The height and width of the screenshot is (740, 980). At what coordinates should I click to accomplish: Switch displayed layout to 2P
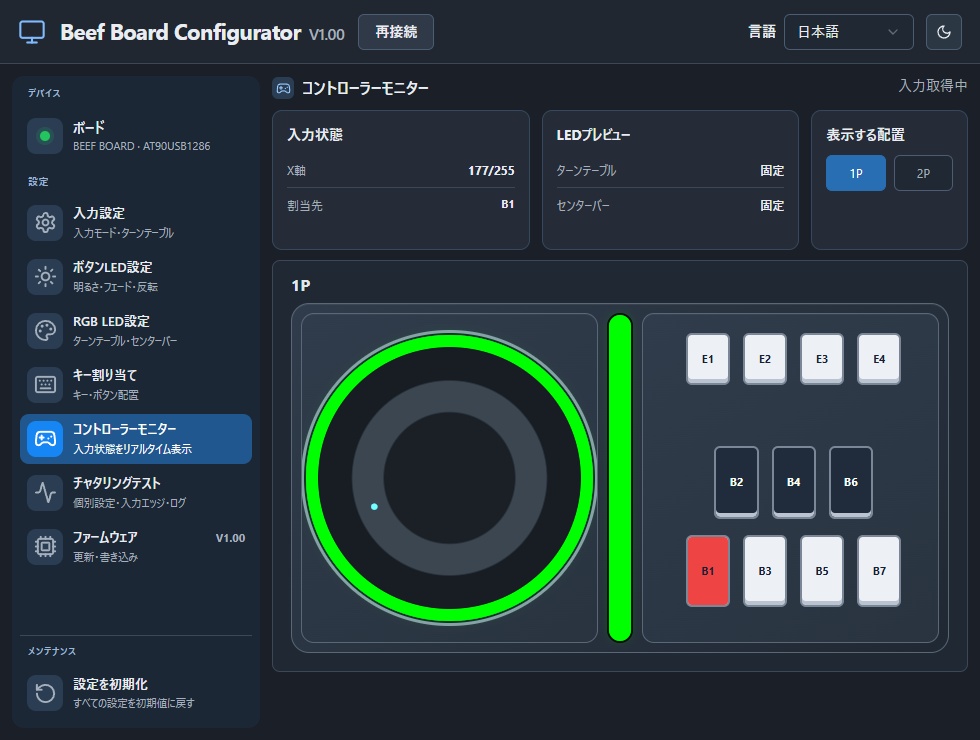coord(923,173)
